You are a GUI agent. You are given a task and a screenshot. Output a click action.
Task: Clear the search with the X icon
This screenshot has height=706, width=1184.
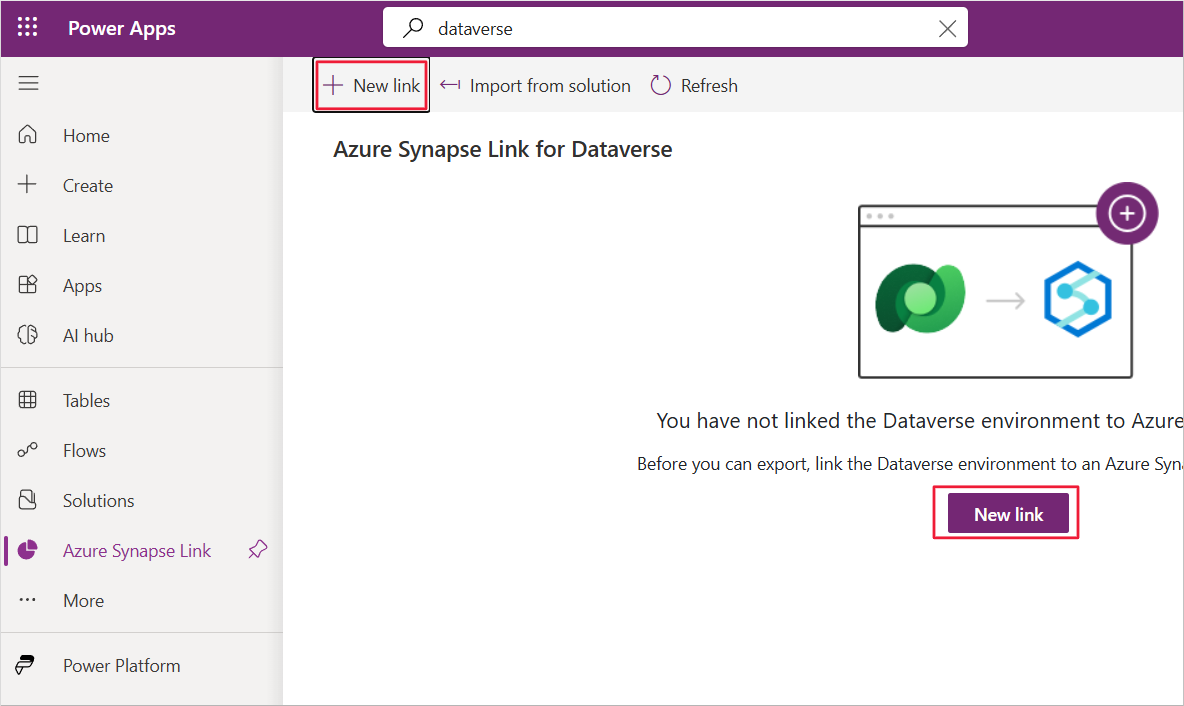[x=947, y=29]
